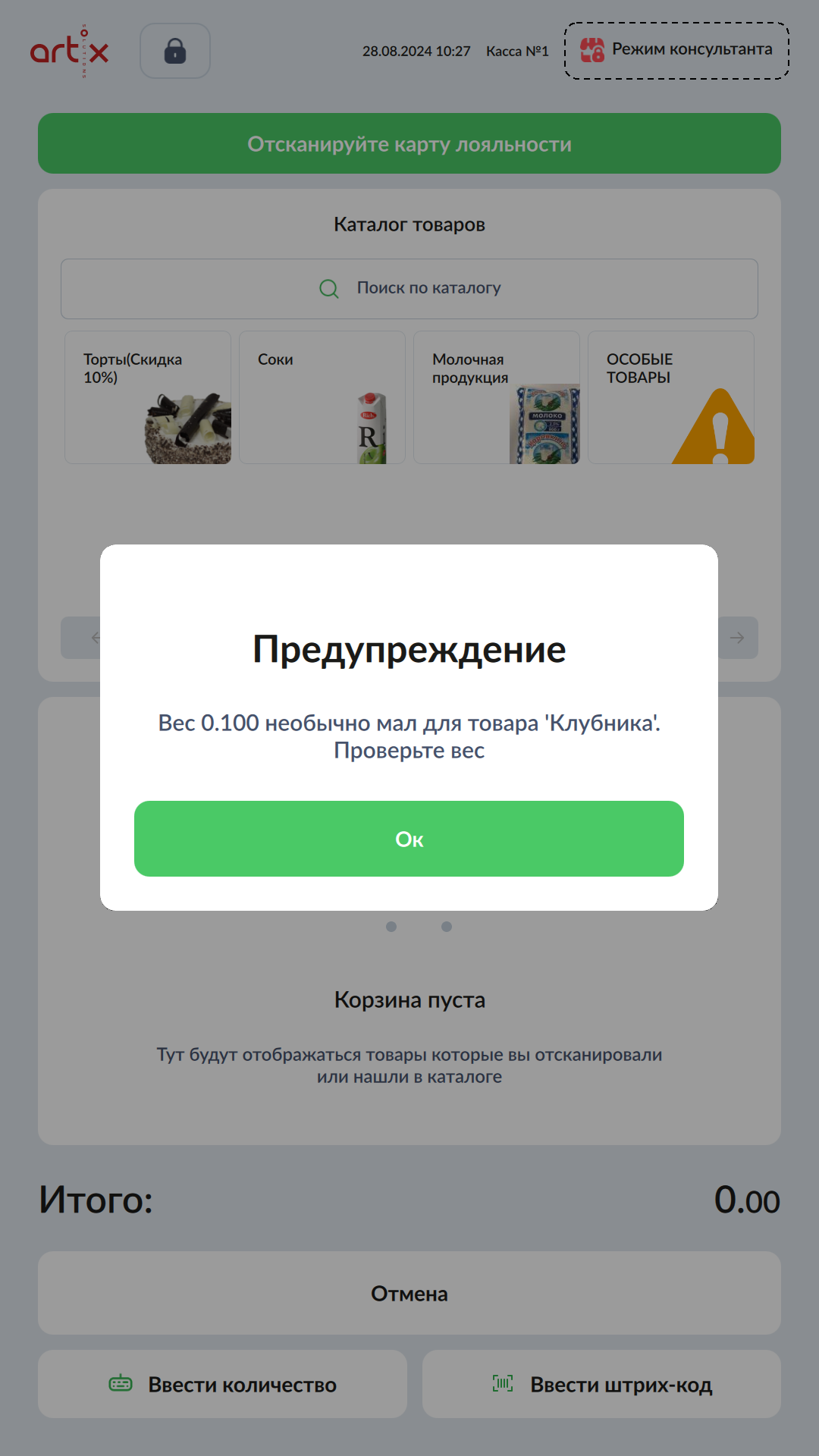Screen dimensions: 819x1456
Task: Confirm the warning with Ок
Action: pyautogui.click(x=409, y=839)
